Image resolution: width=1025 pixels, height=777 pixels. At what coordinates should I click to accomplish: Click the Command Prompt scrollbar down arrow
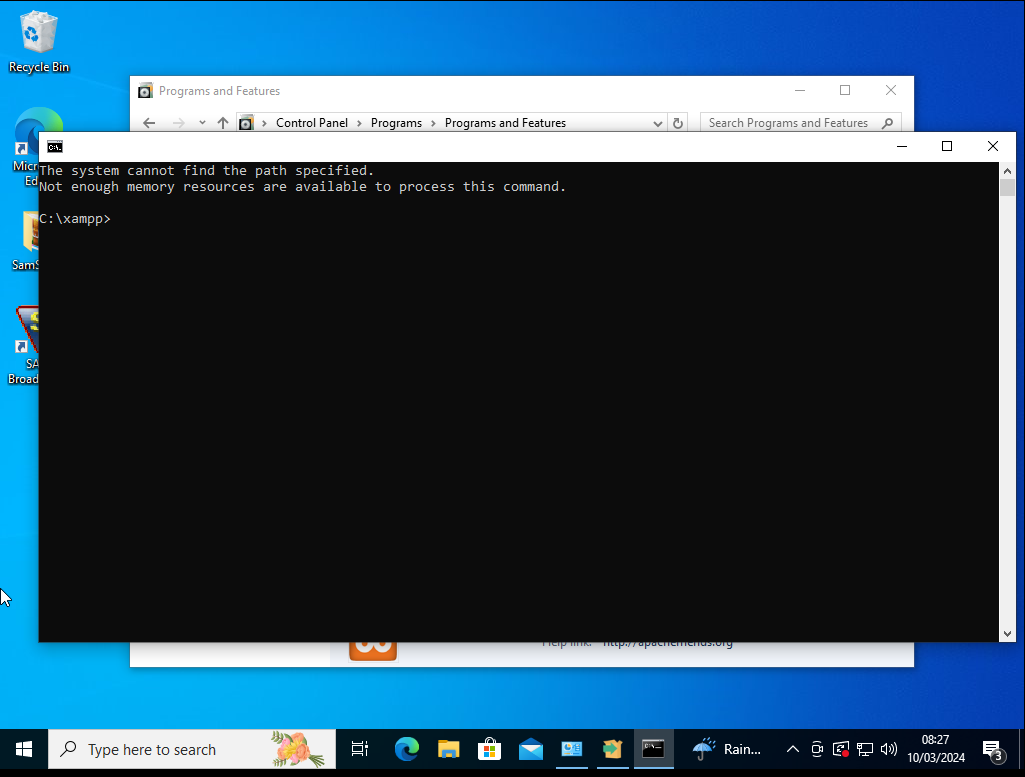(x=1007, y=634)
